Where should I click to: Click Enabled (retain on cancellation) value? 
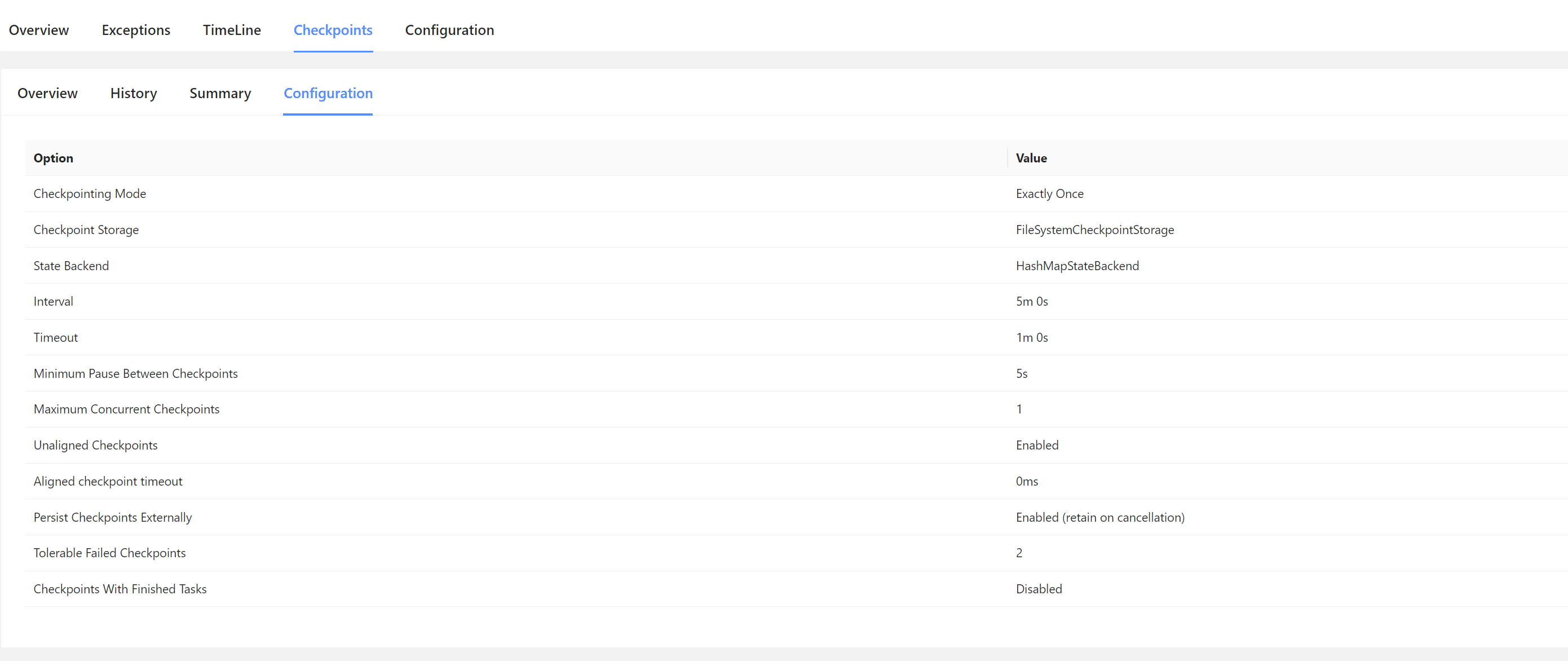coord(1100,517)
